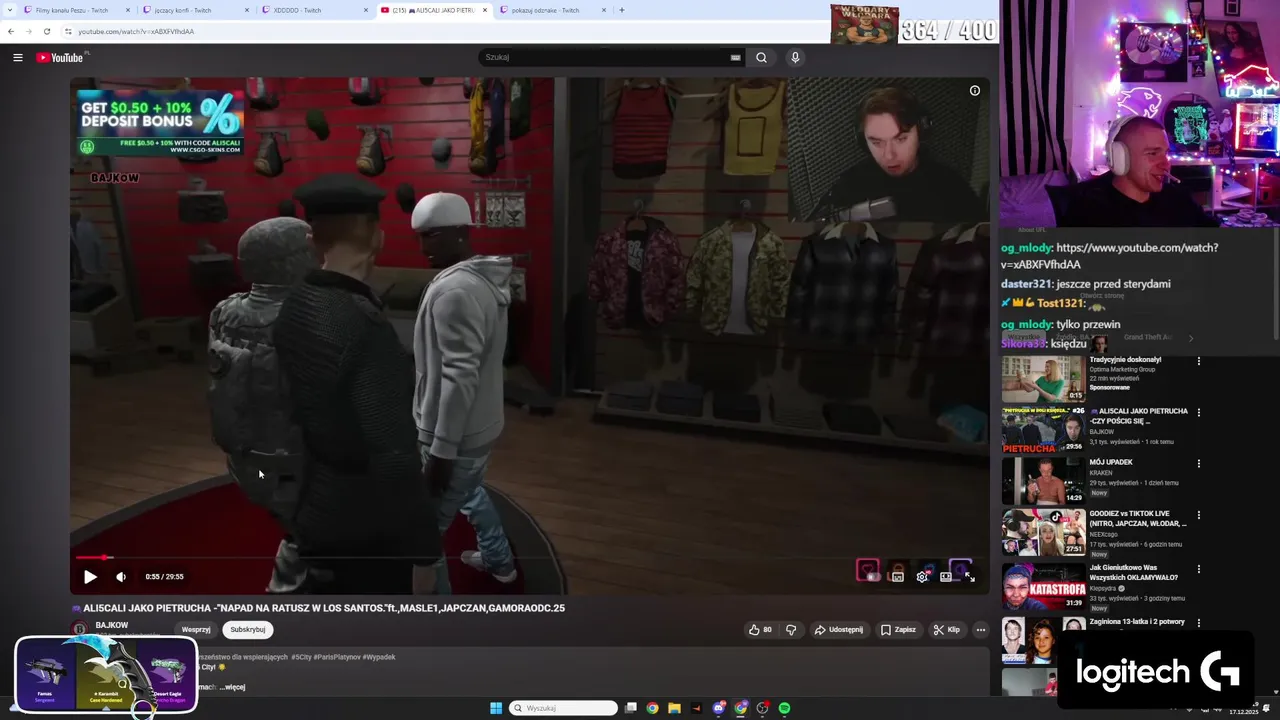Open options menu for GOODIEZ vs TIKTOK

tap(1199, 515)
